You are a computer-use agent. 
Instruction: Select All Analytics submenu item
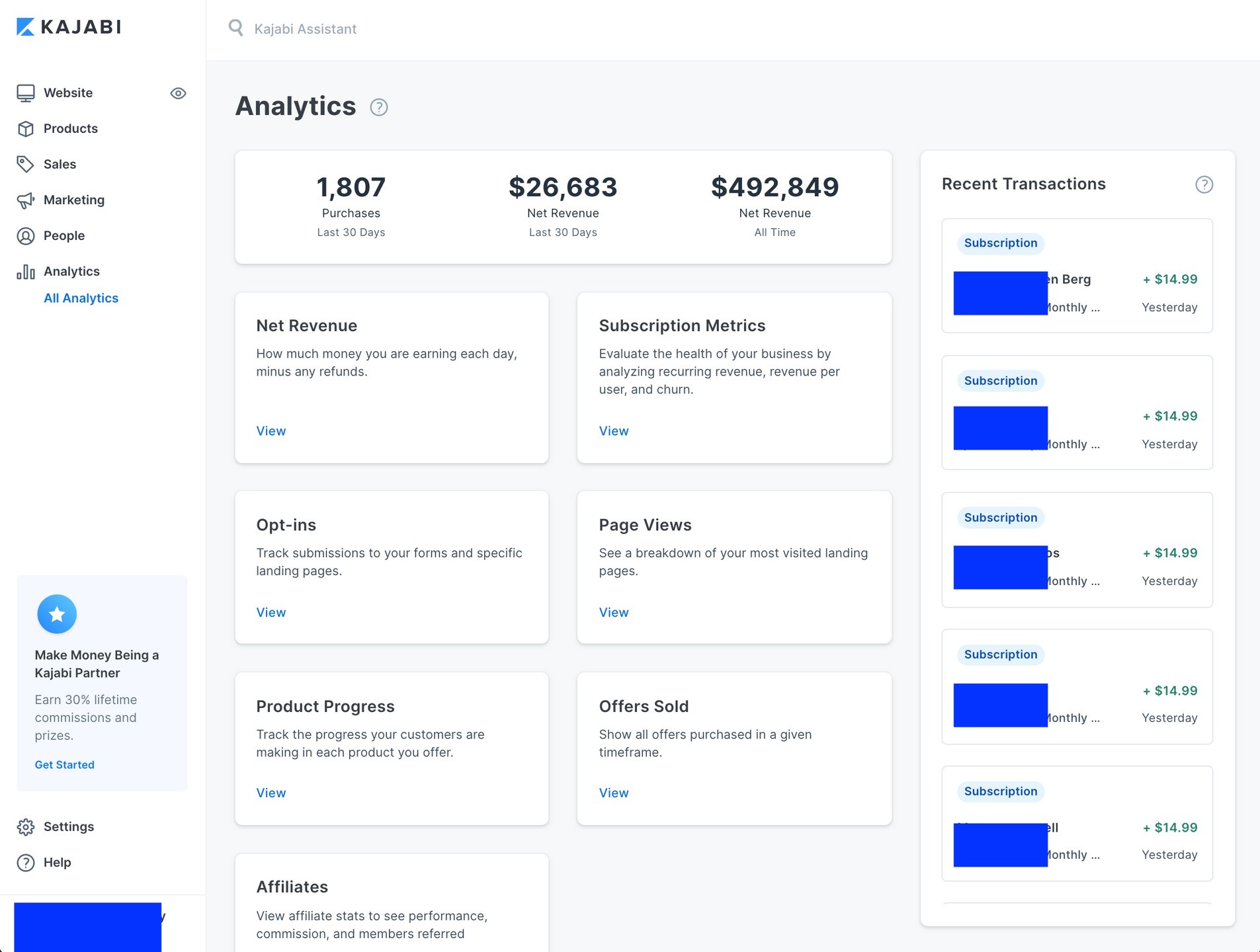[x=81, y=298]
